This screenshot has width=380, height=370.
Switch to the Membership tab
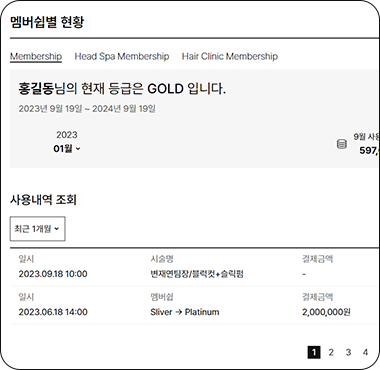[36, 56]
